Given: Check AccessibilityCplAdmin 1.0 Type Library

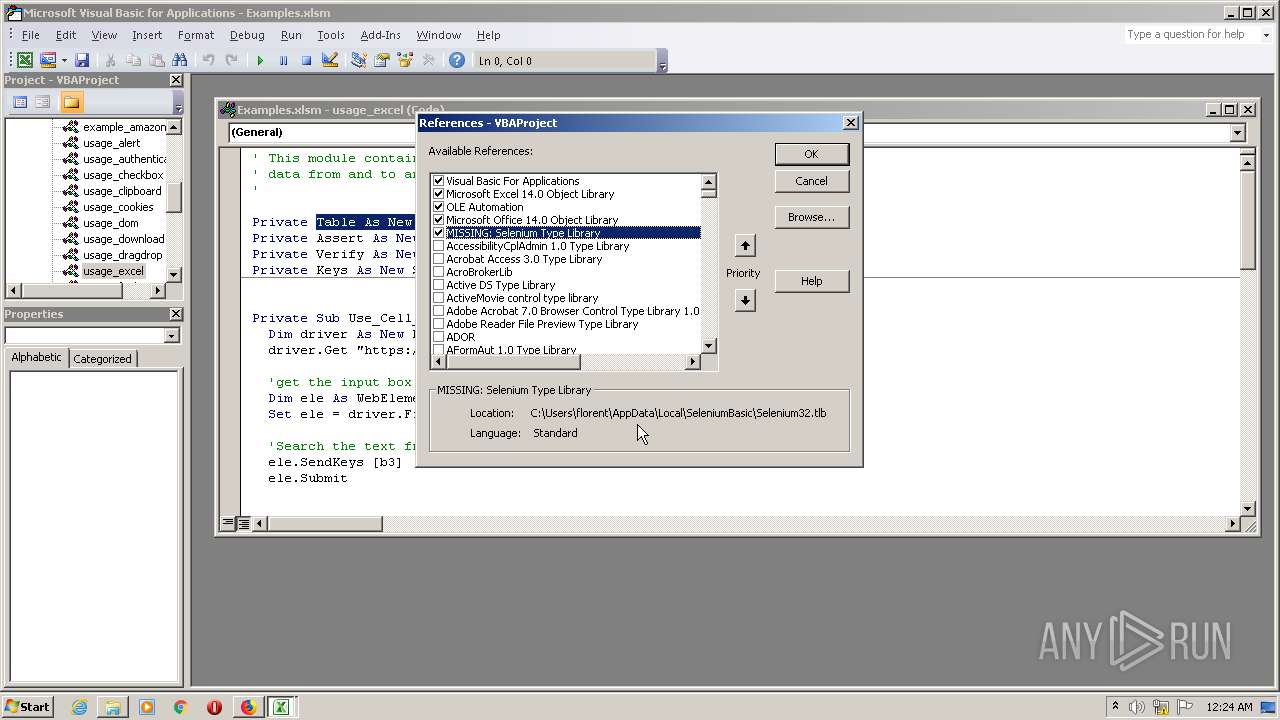Looking at the screenshot, I should tap(438, 246).
